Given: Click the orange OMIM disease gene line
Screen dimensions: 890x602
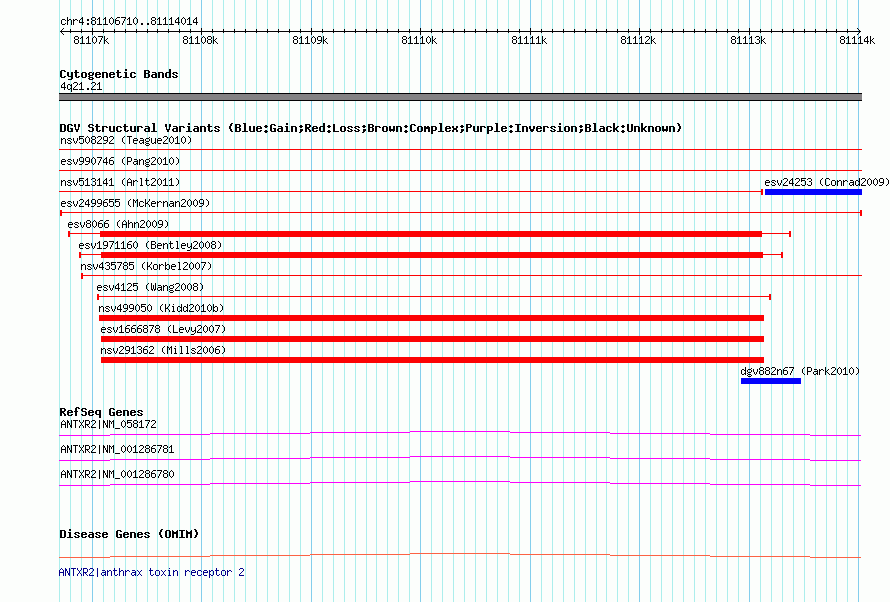Looking at the screenshot, I should pyautogui.click(x=460, y=555).
